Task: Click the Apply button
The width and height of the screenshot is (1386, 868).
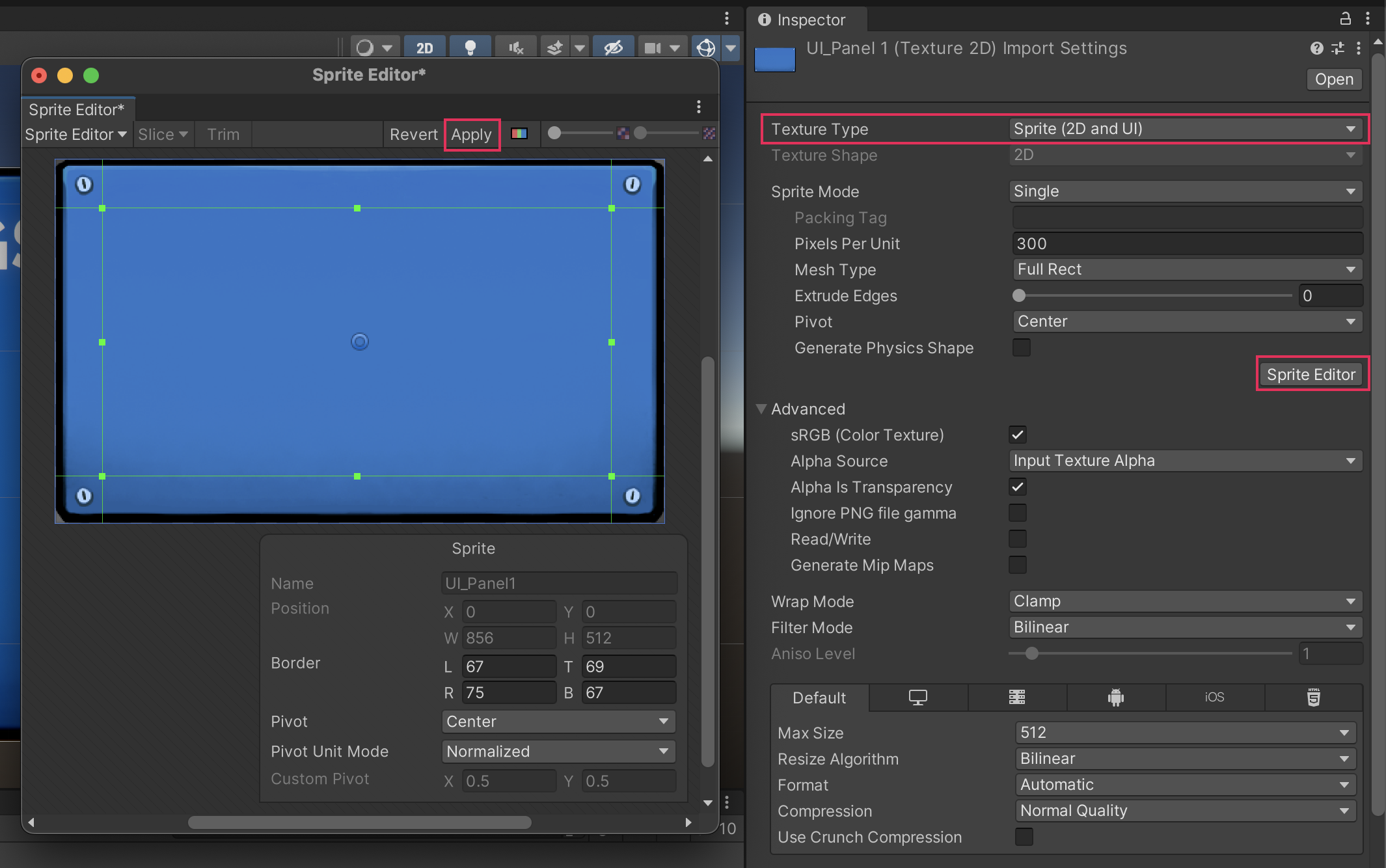Action: tap(472, 135)
